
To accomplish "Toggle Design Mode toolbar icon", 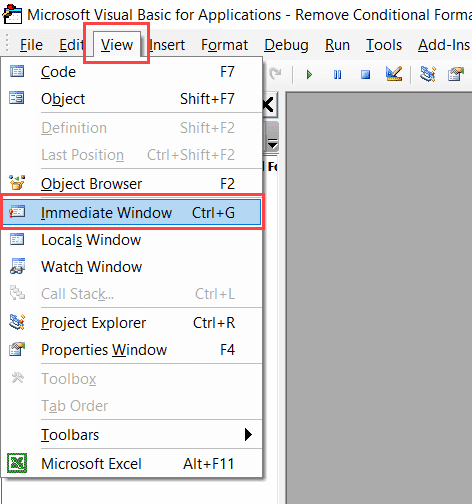I will (394, 74).
